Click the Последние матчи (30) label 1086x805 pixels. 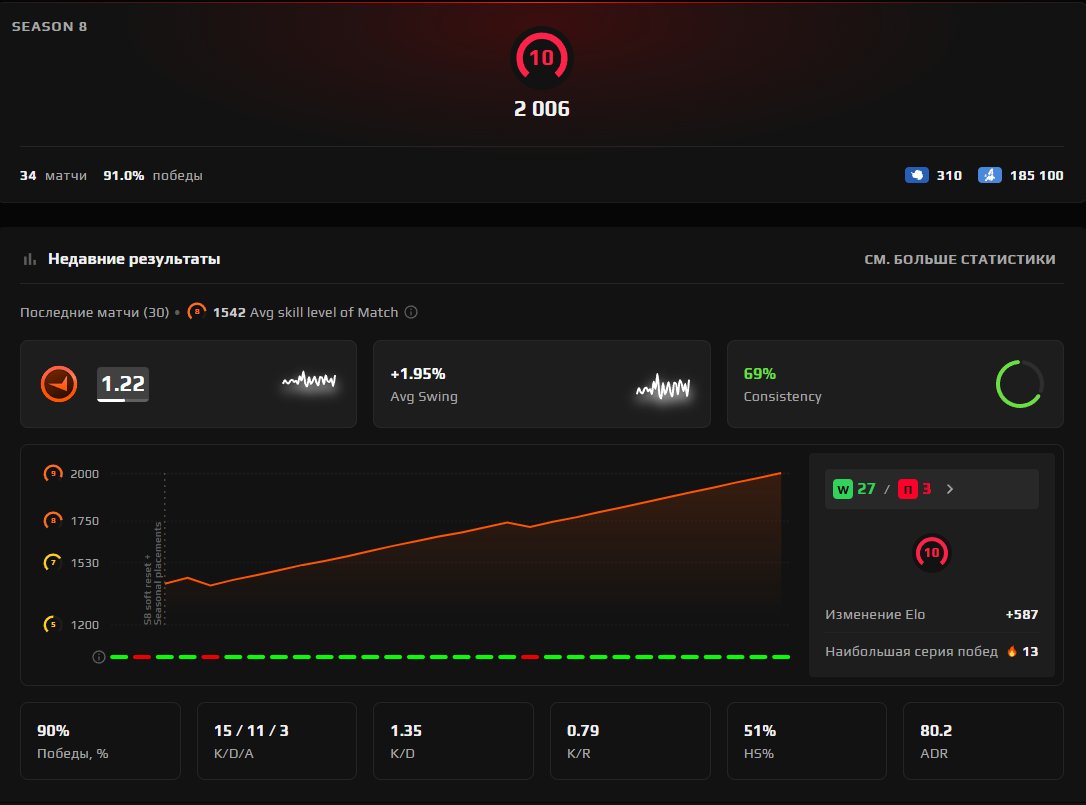click(x=94, y=312)
